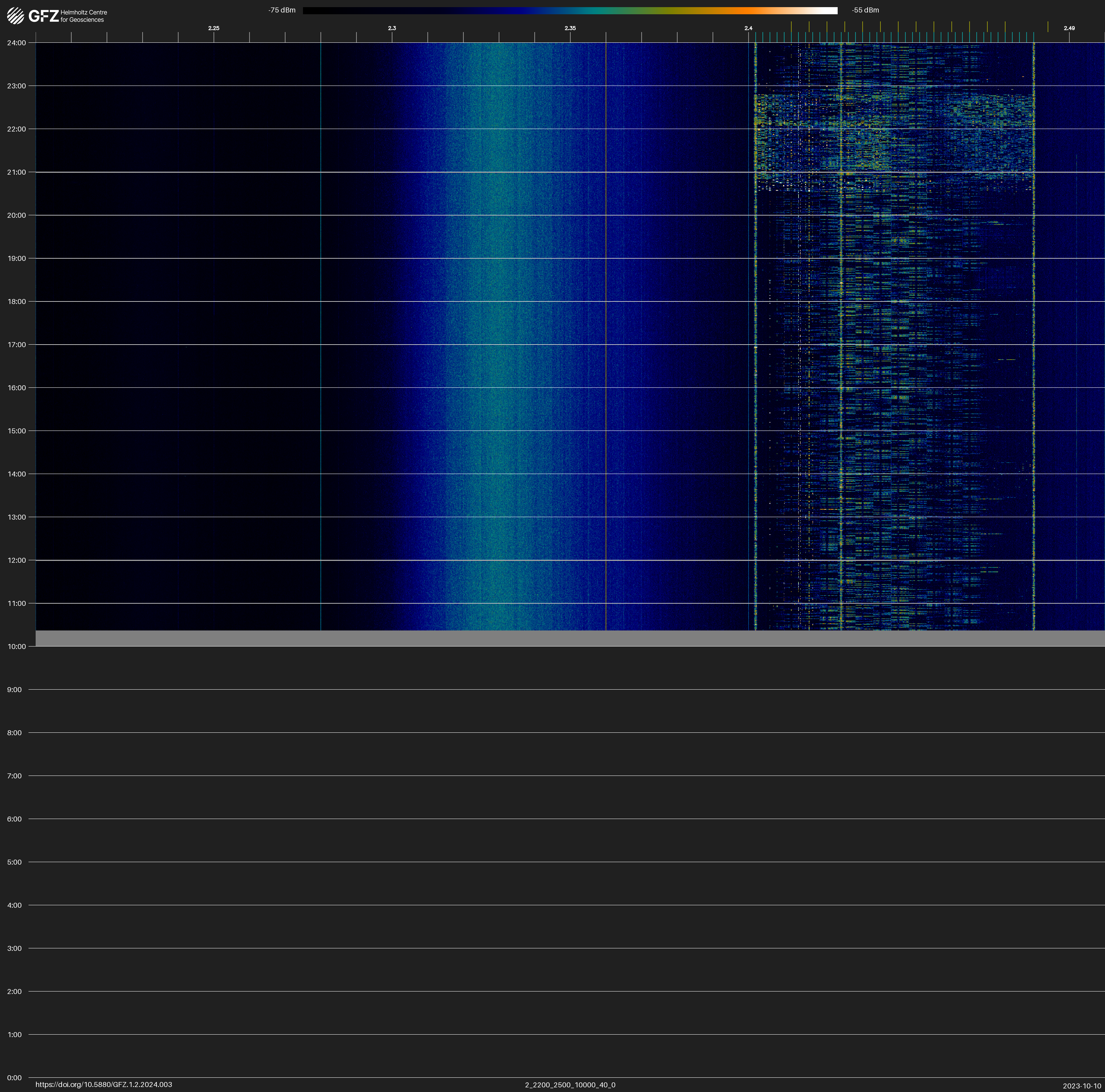Select the 10:00 time axis label
The height and width of the screenshot is (1092, 1105).
(17, 647)
